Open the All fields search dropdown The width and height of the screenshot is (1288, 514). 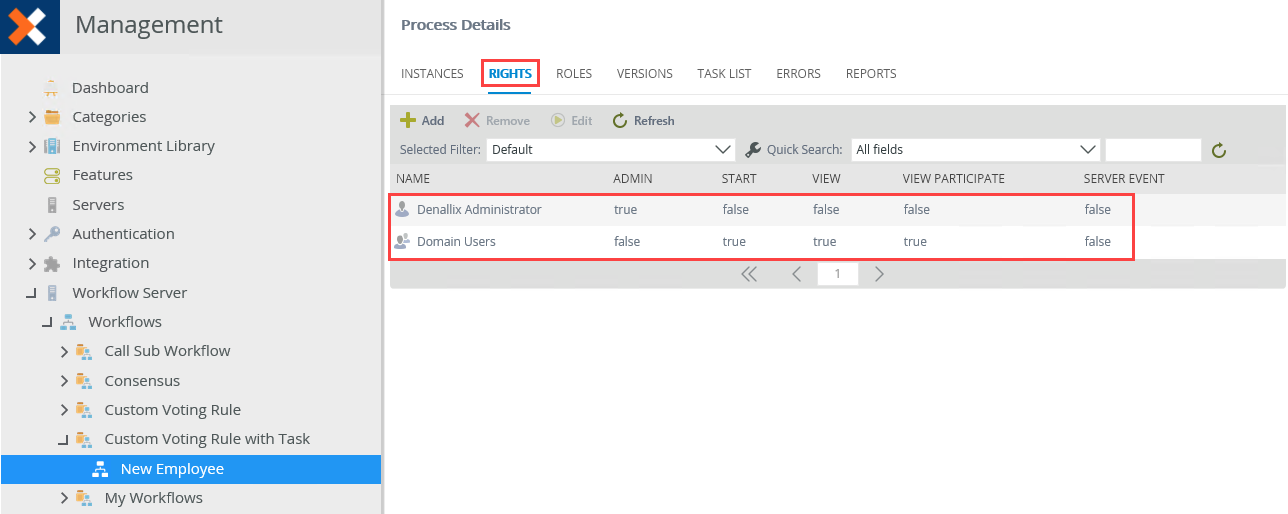click(x=976, y=149)
